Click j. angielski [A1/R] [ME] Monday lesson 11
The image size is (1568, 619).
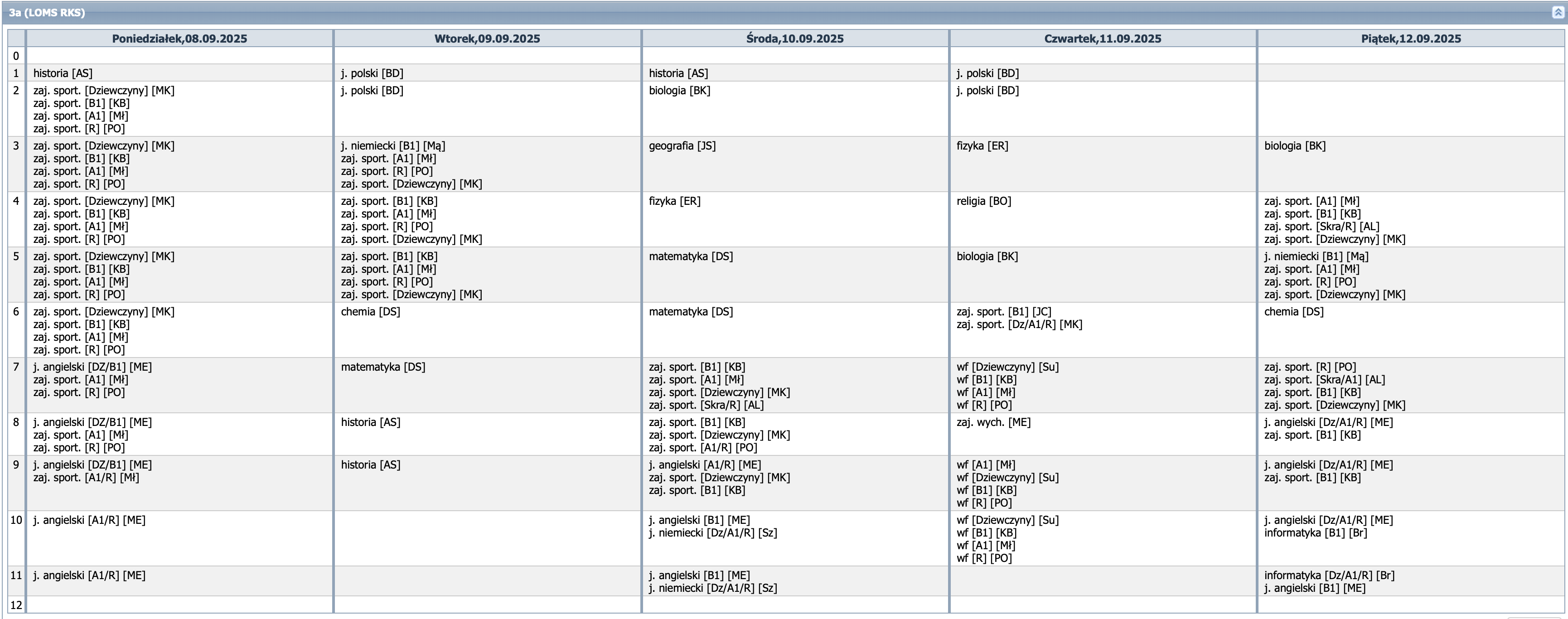click(x=89, y=575)
